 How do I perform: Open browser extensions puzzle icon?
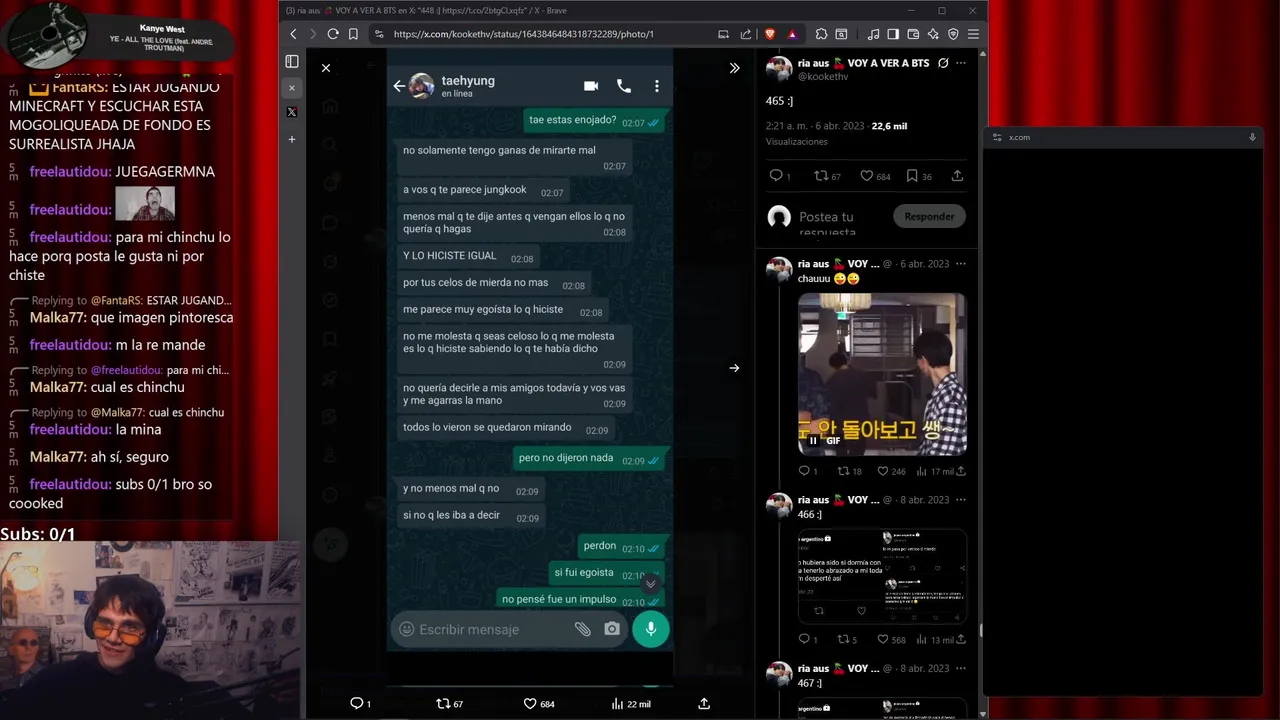[x=821, y=34]
